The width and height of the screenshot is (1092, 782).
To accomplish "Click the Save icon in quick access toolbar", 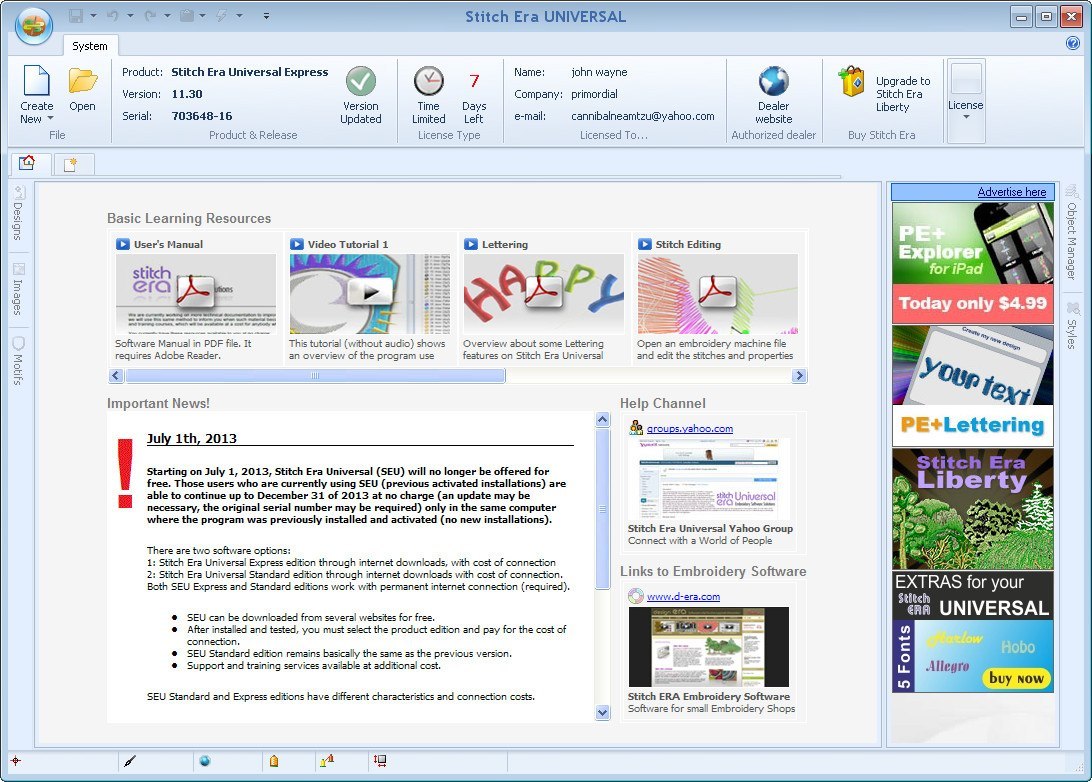I will coord(76,15).
